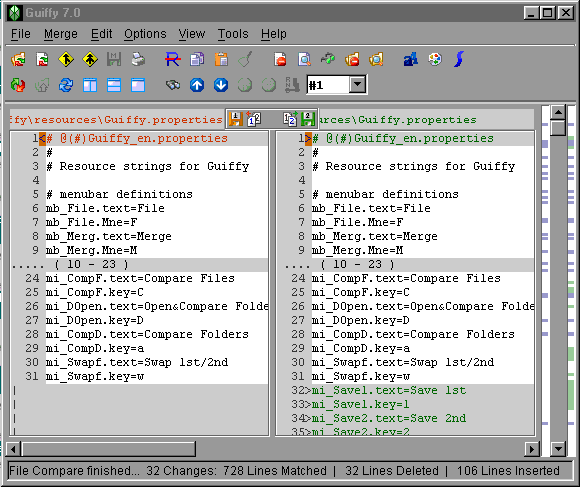Image resolution: width=580 pixels, height=487 pixels.
Task: Click the copy 2-to-1 documents button
Action: [253, 119]
